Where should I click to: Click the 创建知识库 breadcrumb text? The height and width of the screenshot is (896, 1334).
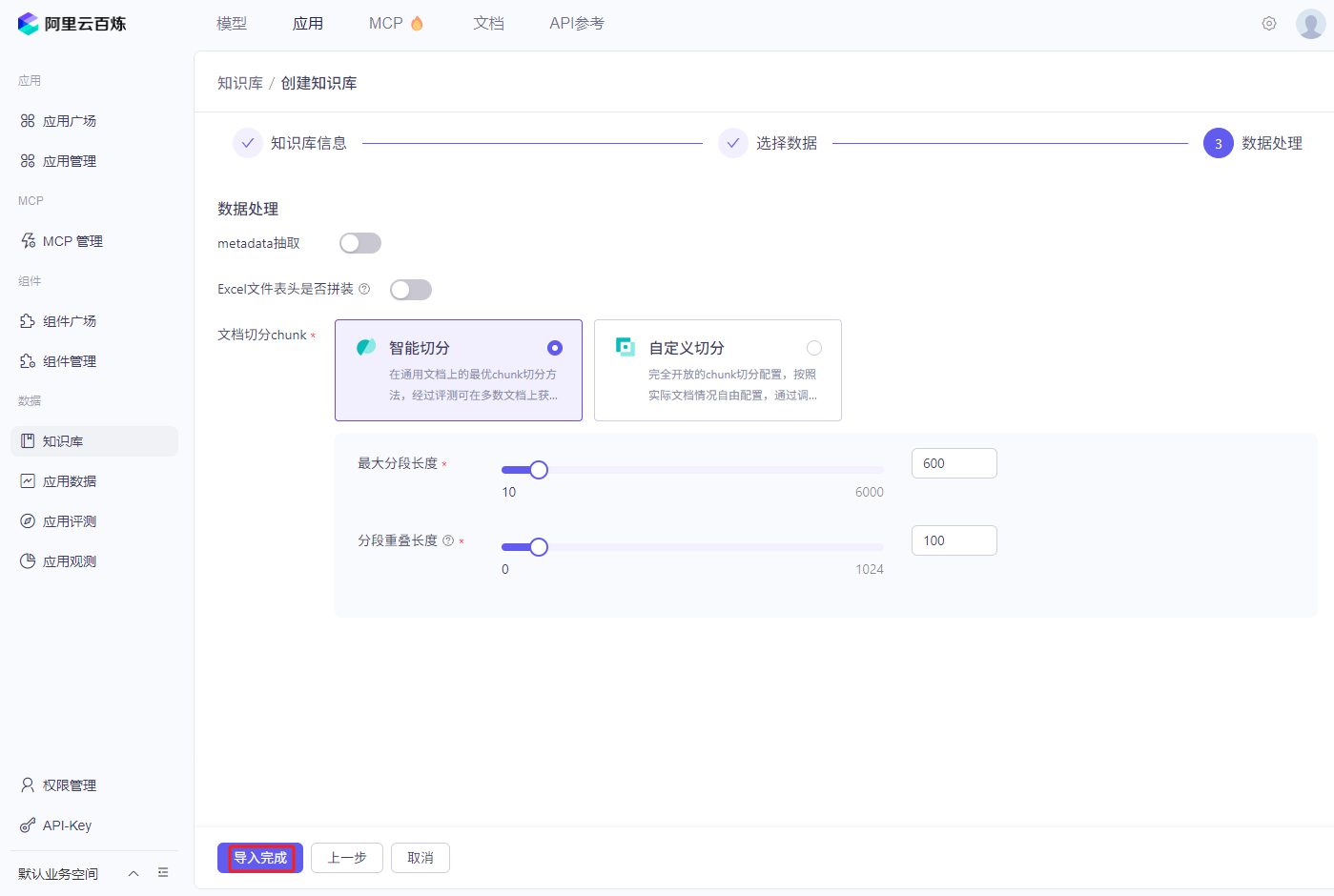(x=318, y=83)
